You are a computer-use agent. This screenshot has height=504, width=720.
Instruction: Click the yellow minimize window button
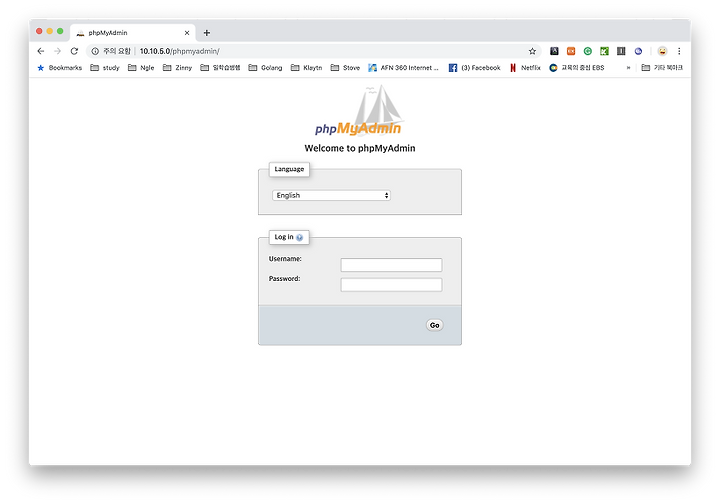coord(50,31)
